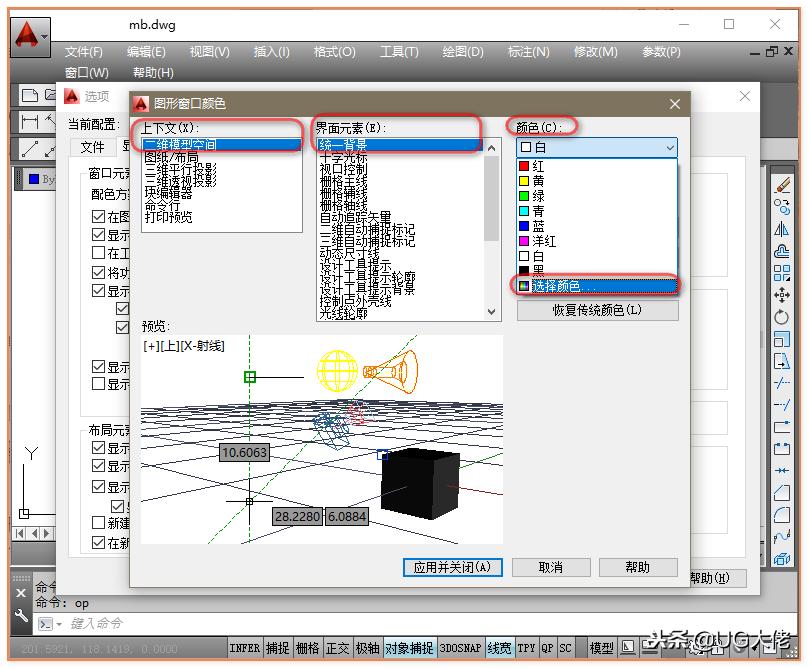Select the Linear dimension tool icon
808x668 pixels.
[x=29, y=122]
